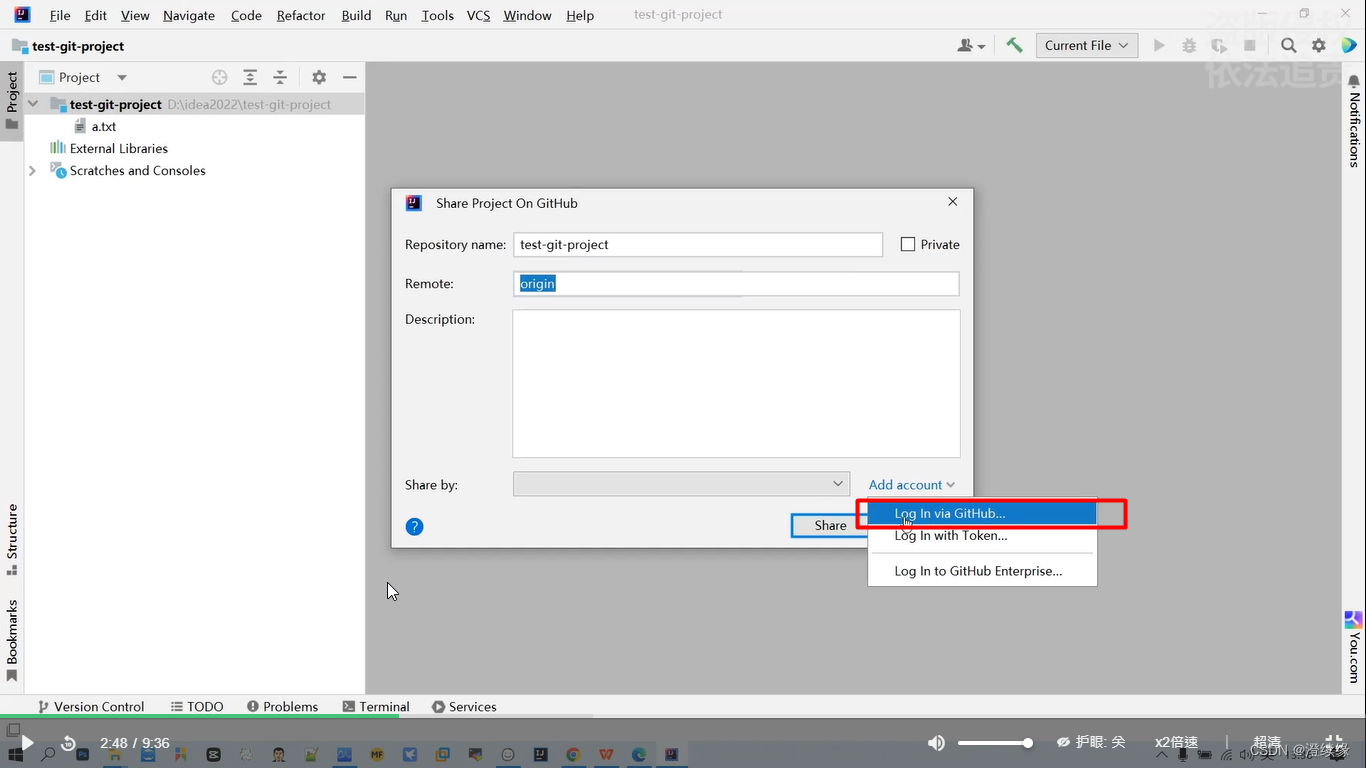This screenshot has width=1366, height=768.
Task: Open the Add account dropdown link
Action: coord(911,485)
